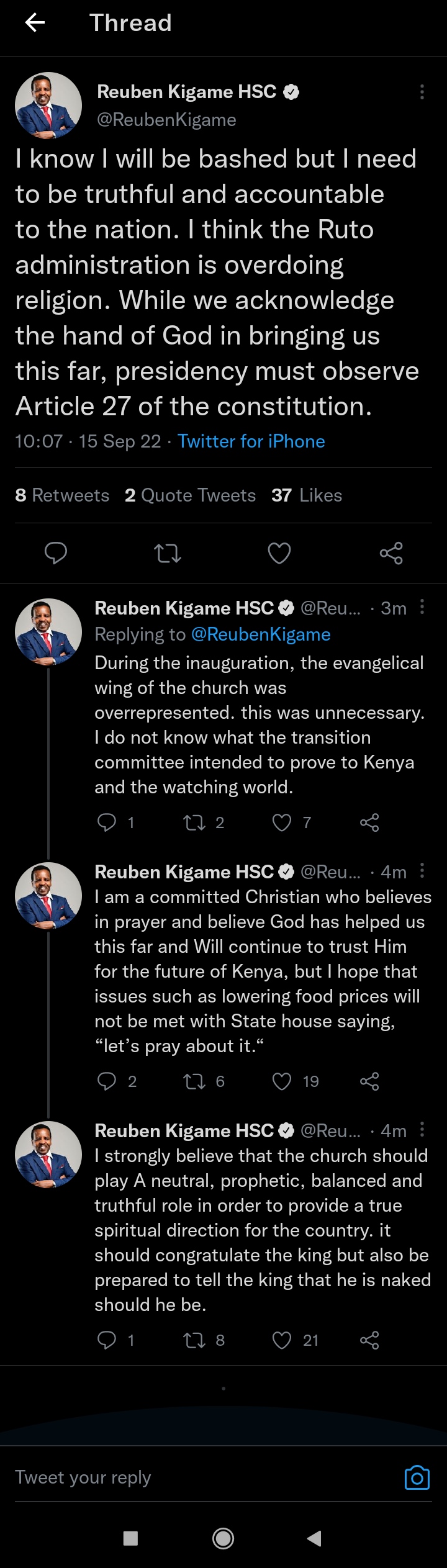Image resolution: width=447 pixels, height=1568 pixels.
Task: Open the 37 Likes list
Action: pos(307,495)
